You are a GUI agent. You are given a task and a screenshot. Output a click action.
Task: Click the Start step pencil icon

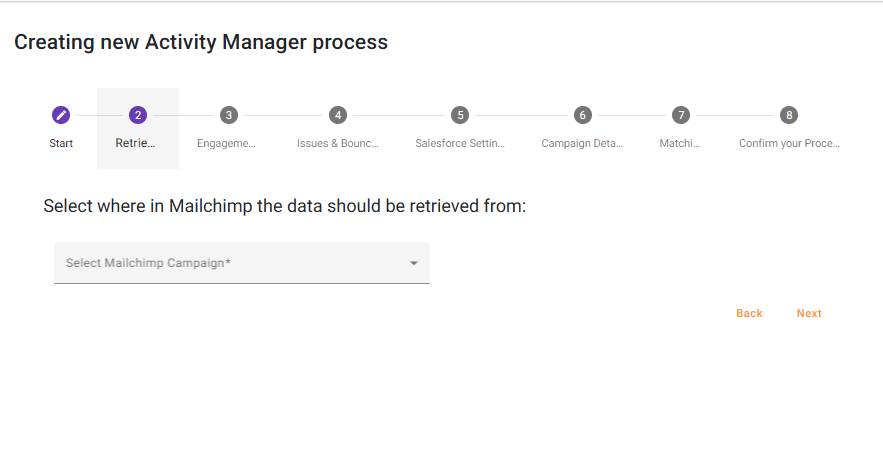61,115
